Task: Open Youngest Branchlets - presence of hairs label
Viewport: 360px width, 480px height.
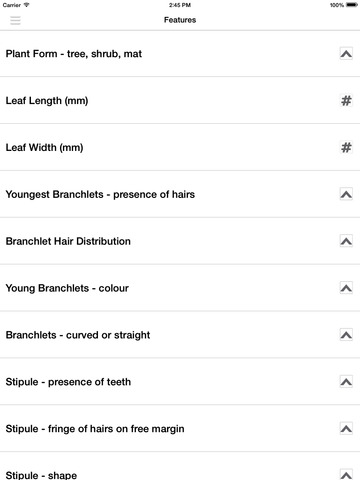Action: [x=100, y=194]
